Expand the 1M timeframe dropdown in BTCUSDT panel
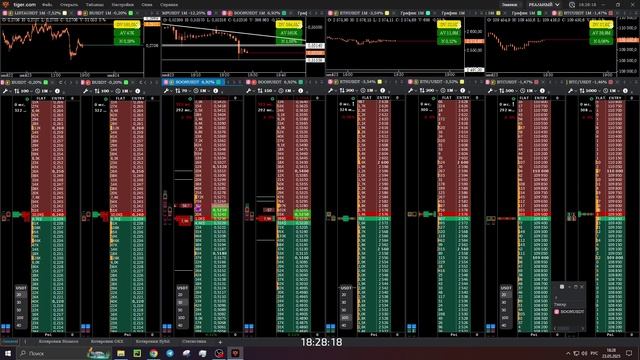 pos(529,91)
